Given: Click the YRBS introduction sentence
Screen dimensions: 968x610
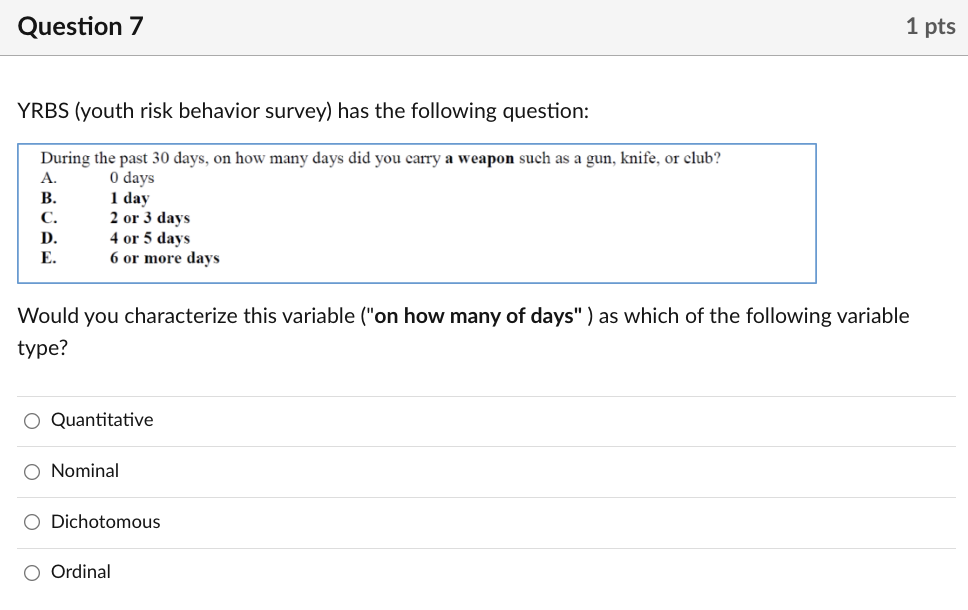Looking at the screenshot, I should pos(300,110).
